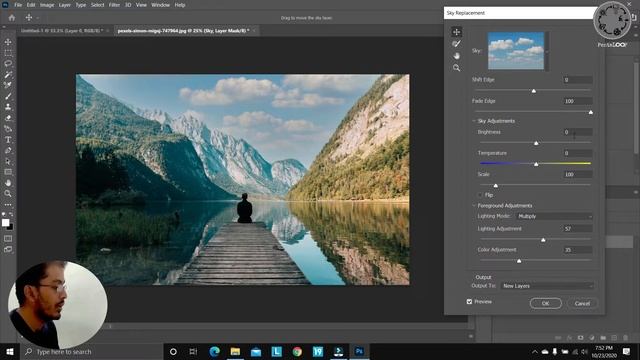Select Hand tool in Sky Replacement dialog
The width and height of the screenshot is (640, 360).
point(456,56)
